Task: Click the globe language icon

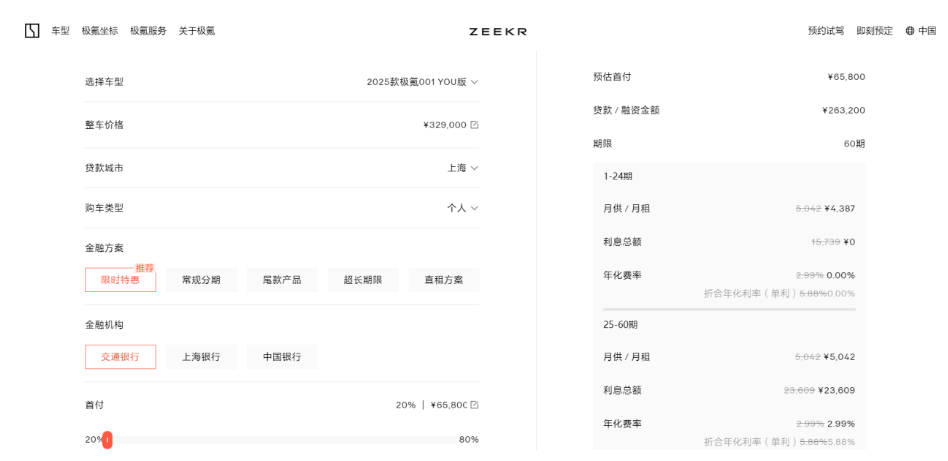Action: [910, 31]
